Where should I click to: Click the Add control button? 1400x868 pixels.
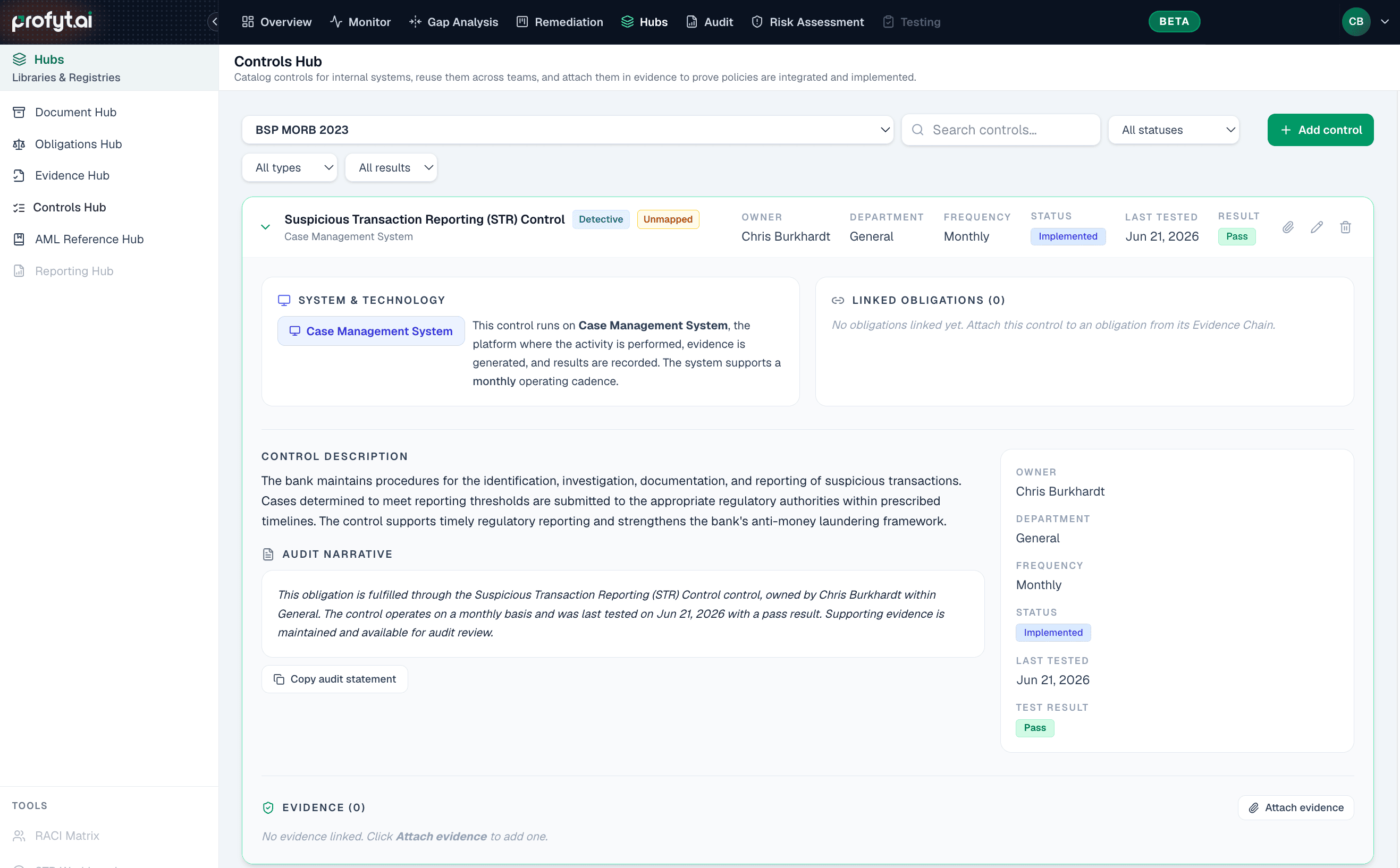(1320, 130)
